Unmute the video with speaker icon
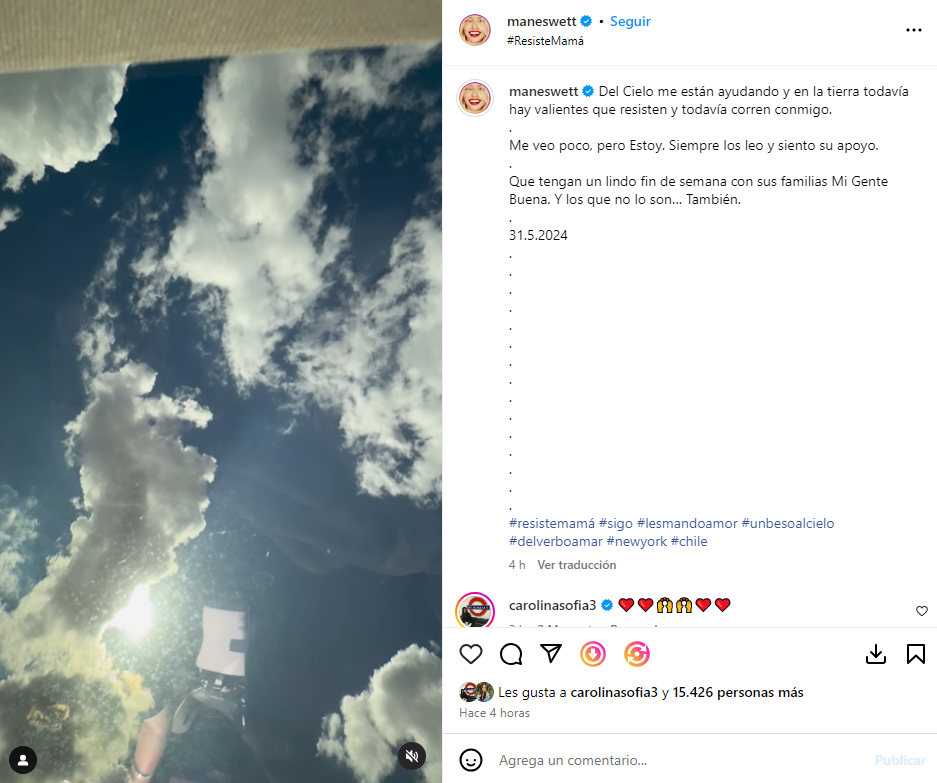The height and width of the screenshot is (783, 937). point(412,756)
